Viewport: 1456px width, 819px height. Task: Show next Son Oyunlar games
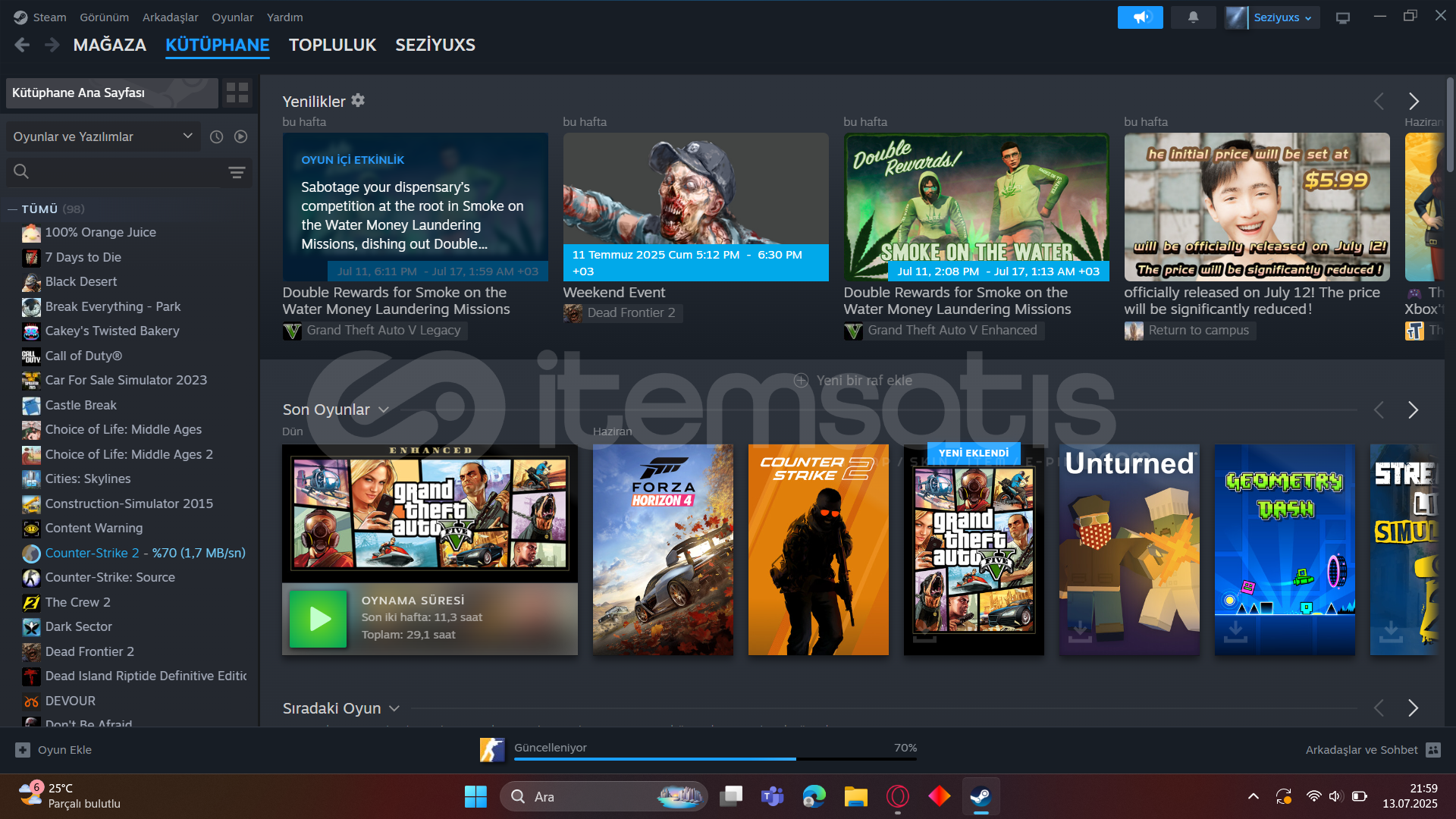pyautogui.click(x=1413, y=410)
